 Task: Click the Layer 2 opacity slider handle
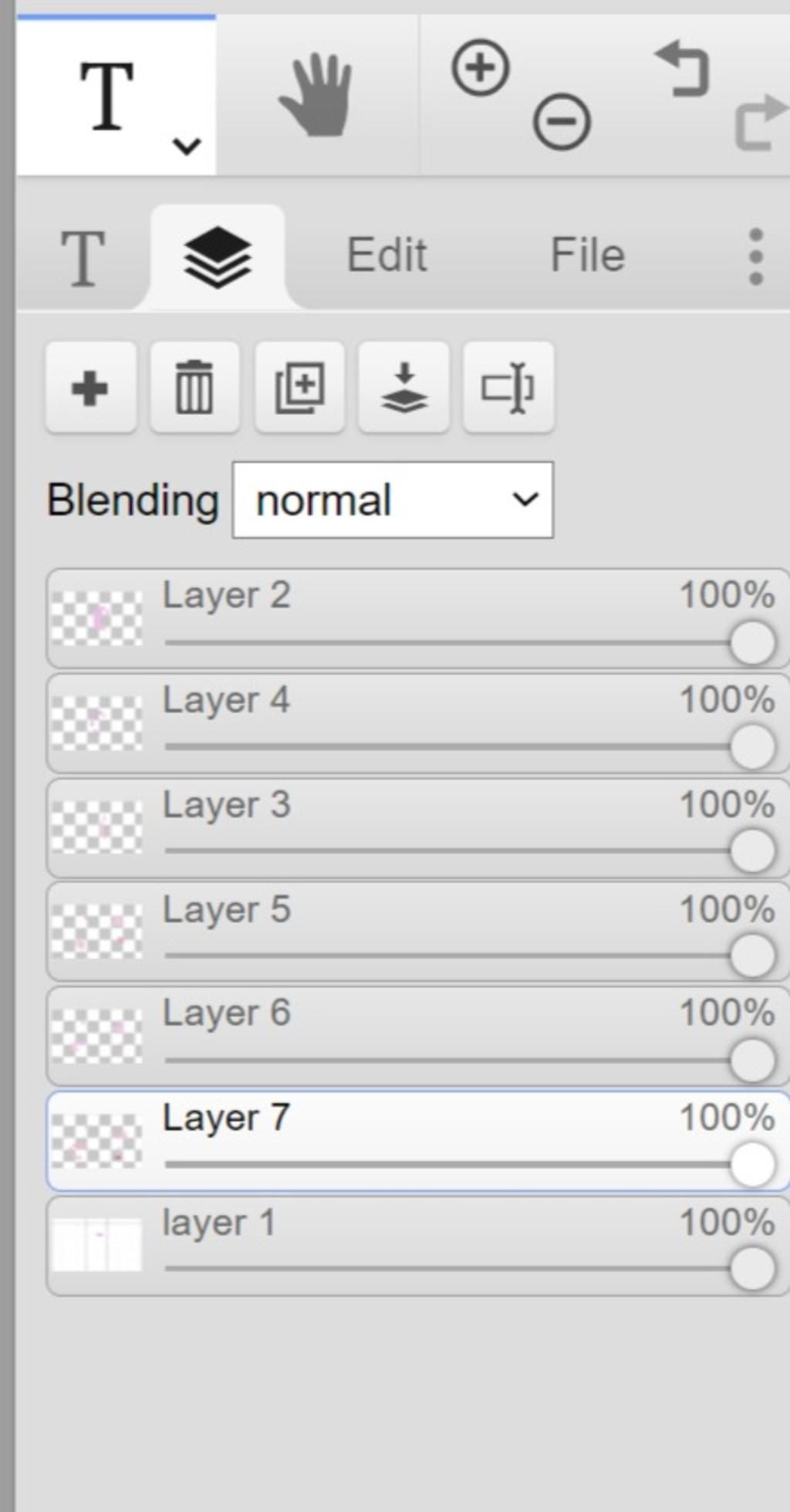pyautogui.click(x=752, y=642)
